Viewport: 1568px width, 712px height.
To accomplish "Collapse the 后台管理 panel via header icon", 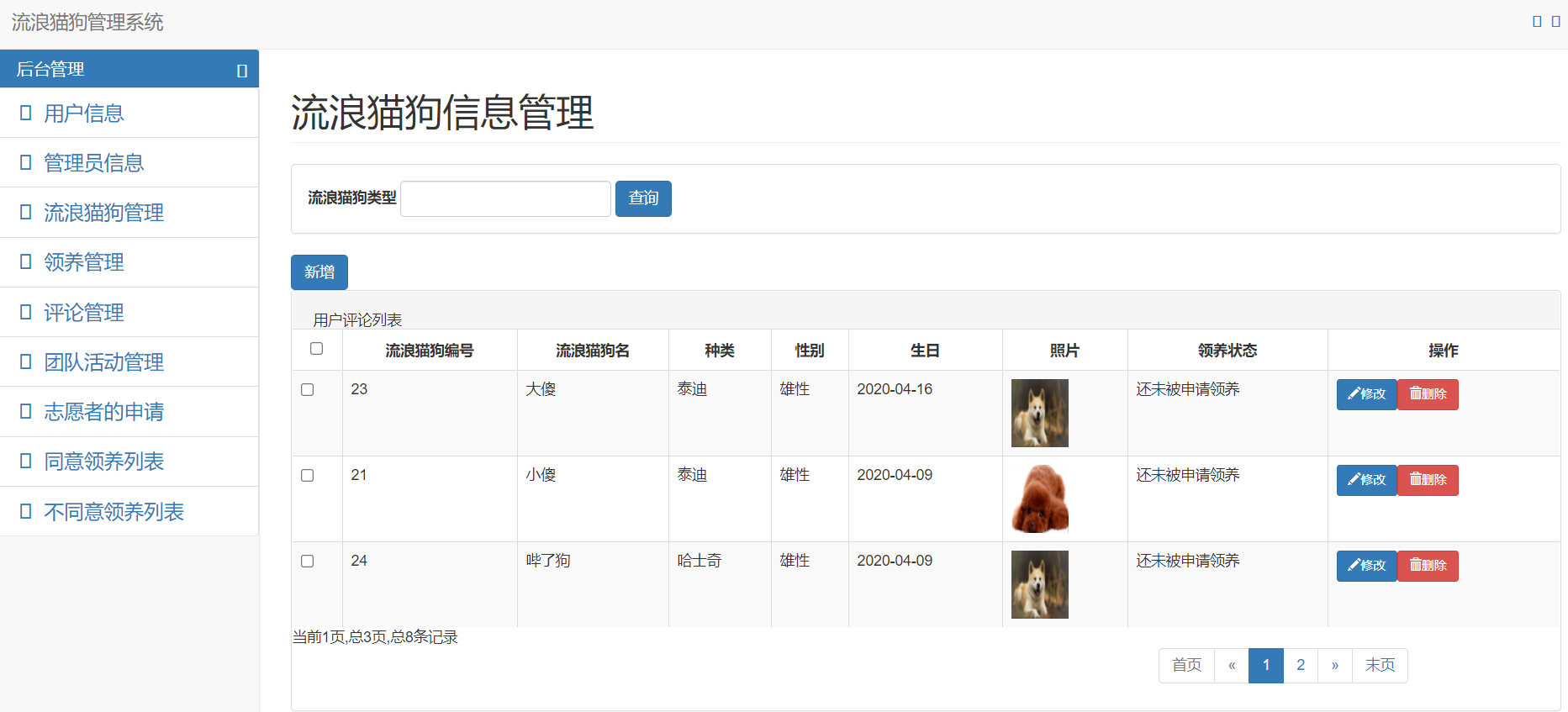I will click(x=242, y=71).
